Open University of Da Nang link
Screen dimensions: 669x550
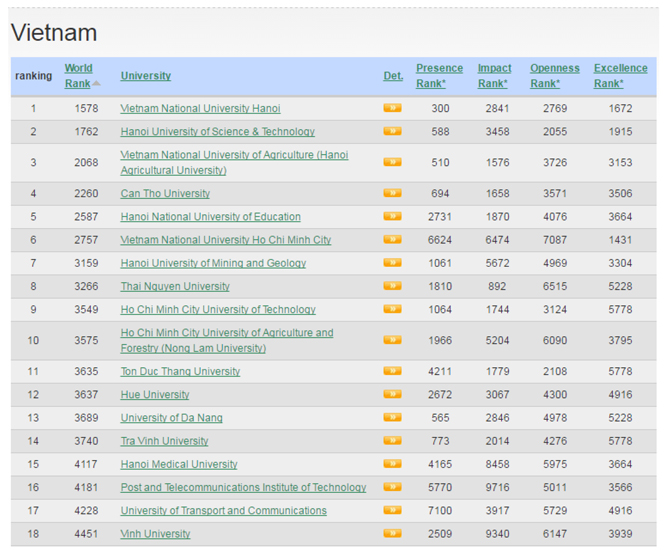coord(172,418)
